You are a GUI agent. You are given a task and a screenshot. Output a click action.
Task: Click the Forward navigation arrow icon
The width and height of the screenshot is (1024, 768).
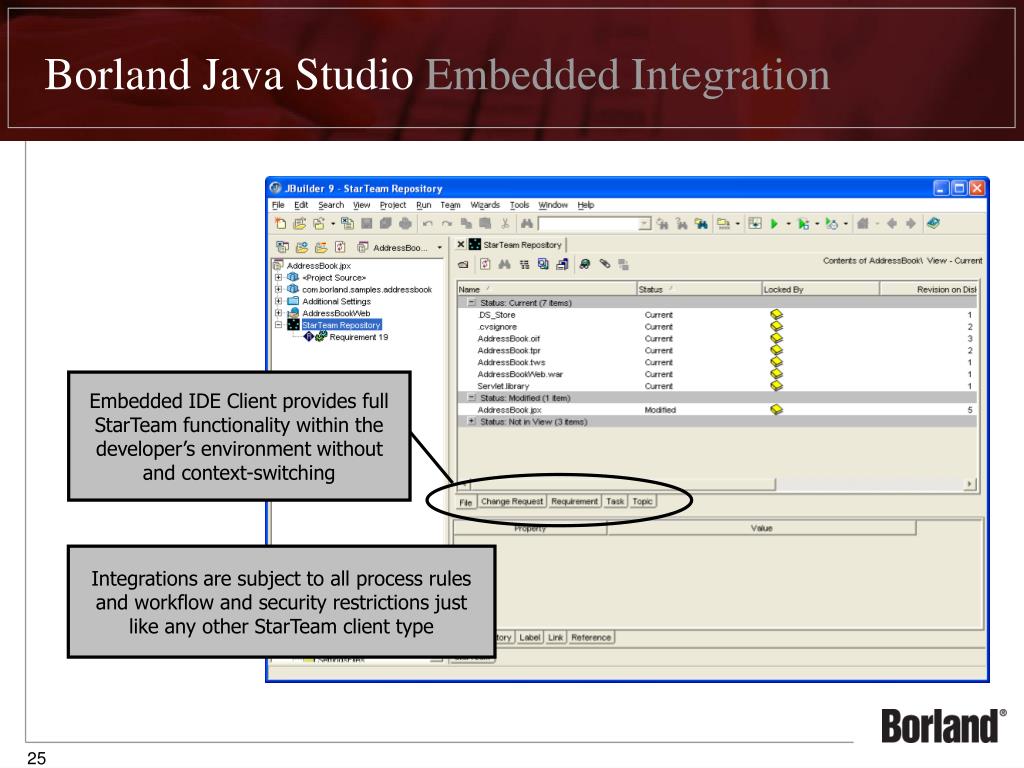910,224
